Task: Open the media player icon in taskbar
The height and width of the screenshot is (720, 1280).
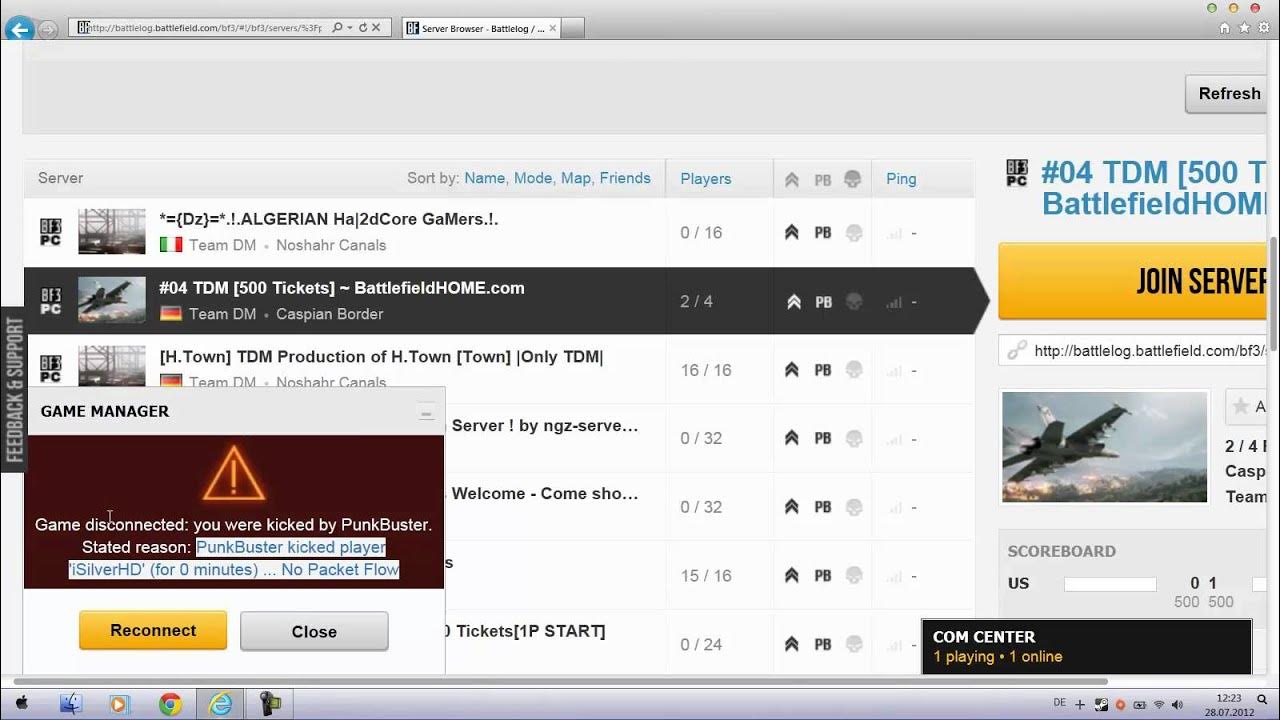Action: pos(119,704)
